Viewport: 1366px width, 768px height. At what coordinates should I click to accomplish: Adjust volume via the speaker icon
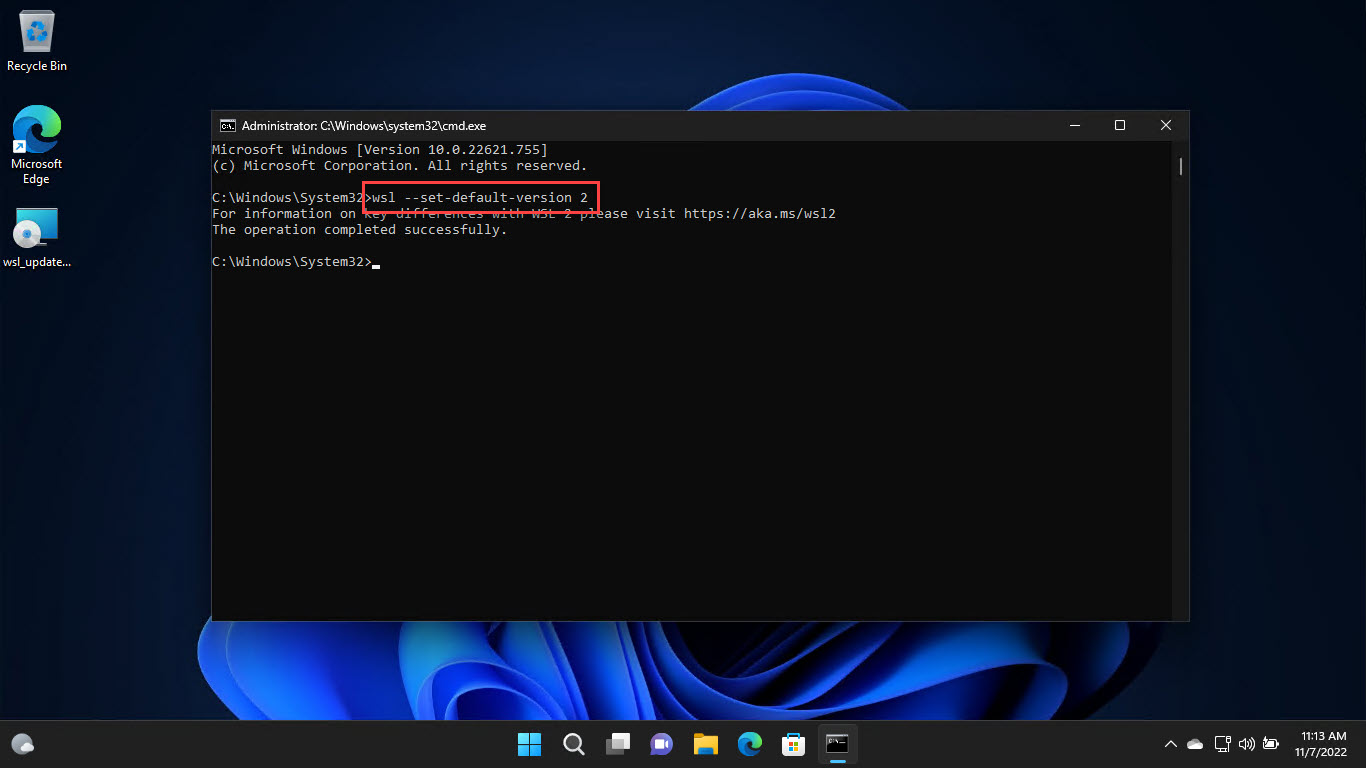click(x=1246, y=744)
